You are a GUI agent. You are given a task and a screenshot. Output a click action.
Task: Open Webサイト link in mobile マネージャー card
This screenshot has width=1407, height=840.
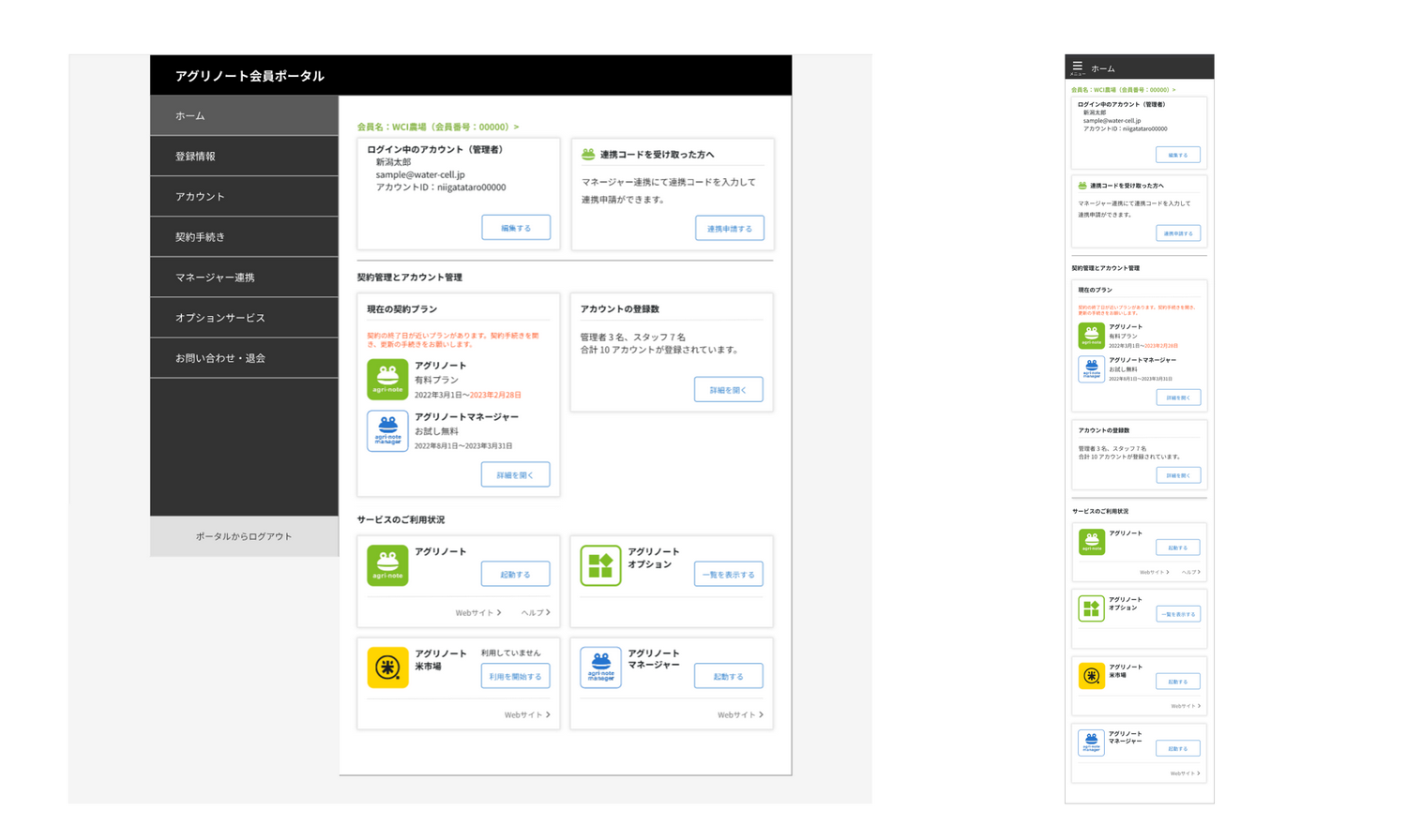[1186, 773]
